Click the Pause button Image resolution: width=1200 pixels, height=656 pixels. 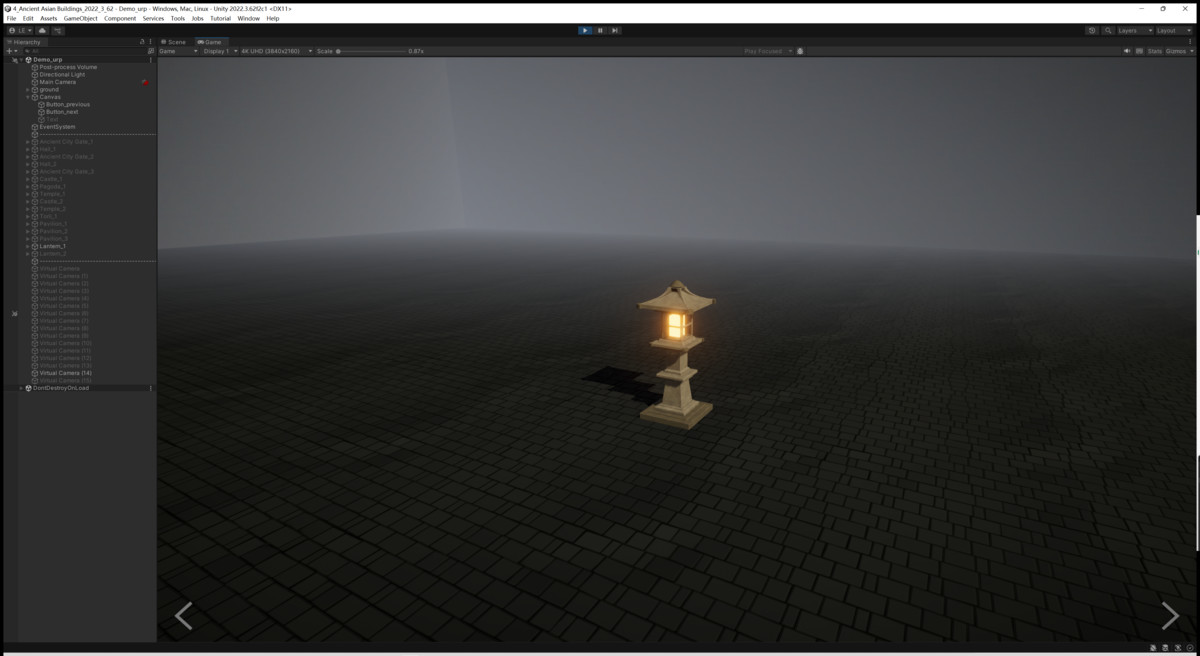[600, 30]
